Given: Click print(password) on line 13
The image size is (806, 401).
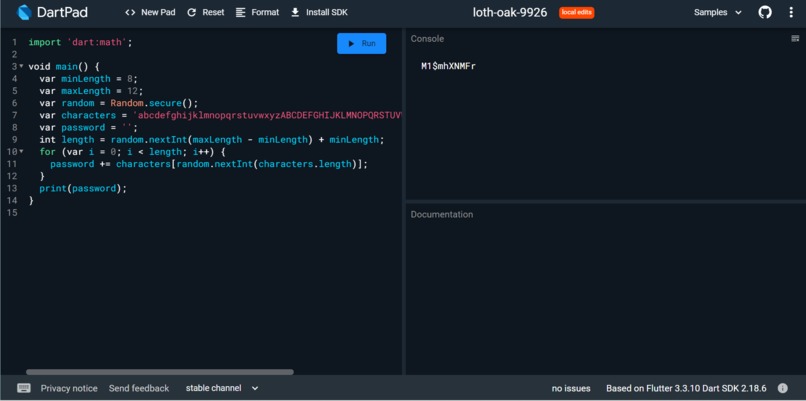Looking at the screenshot, I should [x=83, y=188].
